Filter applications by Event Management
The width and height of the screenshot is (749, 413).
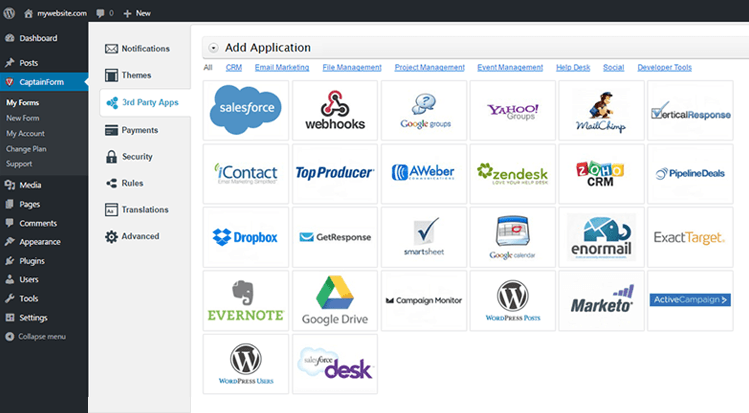point(510,67)
